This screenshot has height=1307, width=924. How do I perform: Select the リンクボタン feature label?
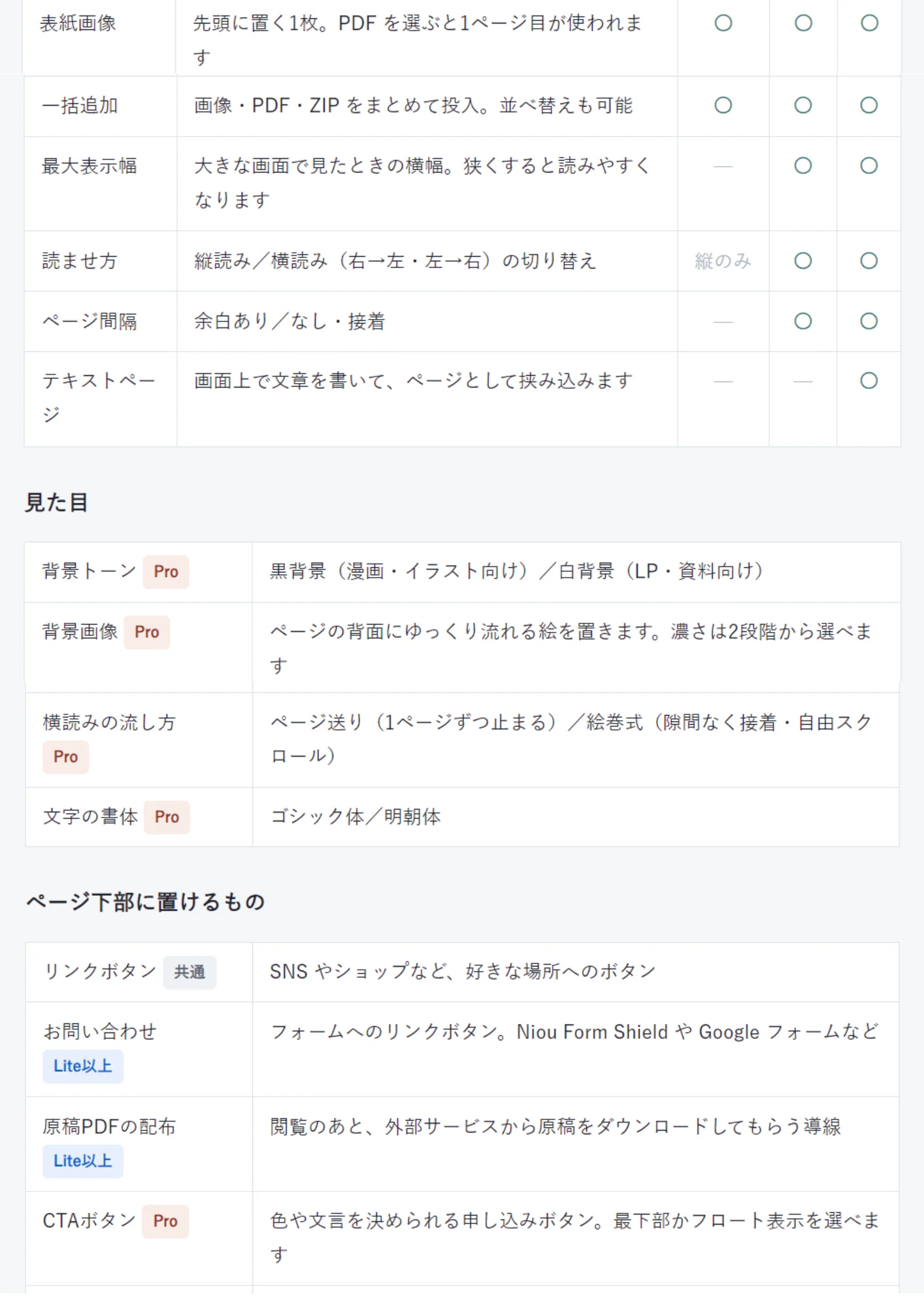pos(99,972)
